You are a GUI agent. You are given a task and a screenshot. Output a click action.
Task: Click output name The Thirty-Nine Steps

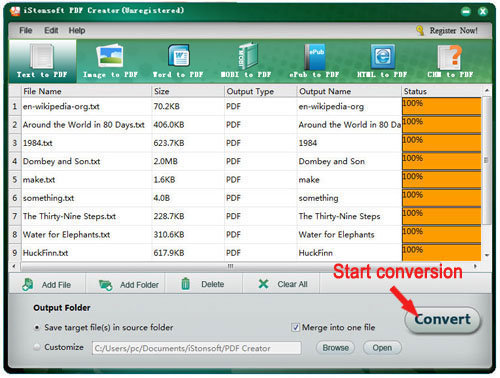[x=339, y=217]
